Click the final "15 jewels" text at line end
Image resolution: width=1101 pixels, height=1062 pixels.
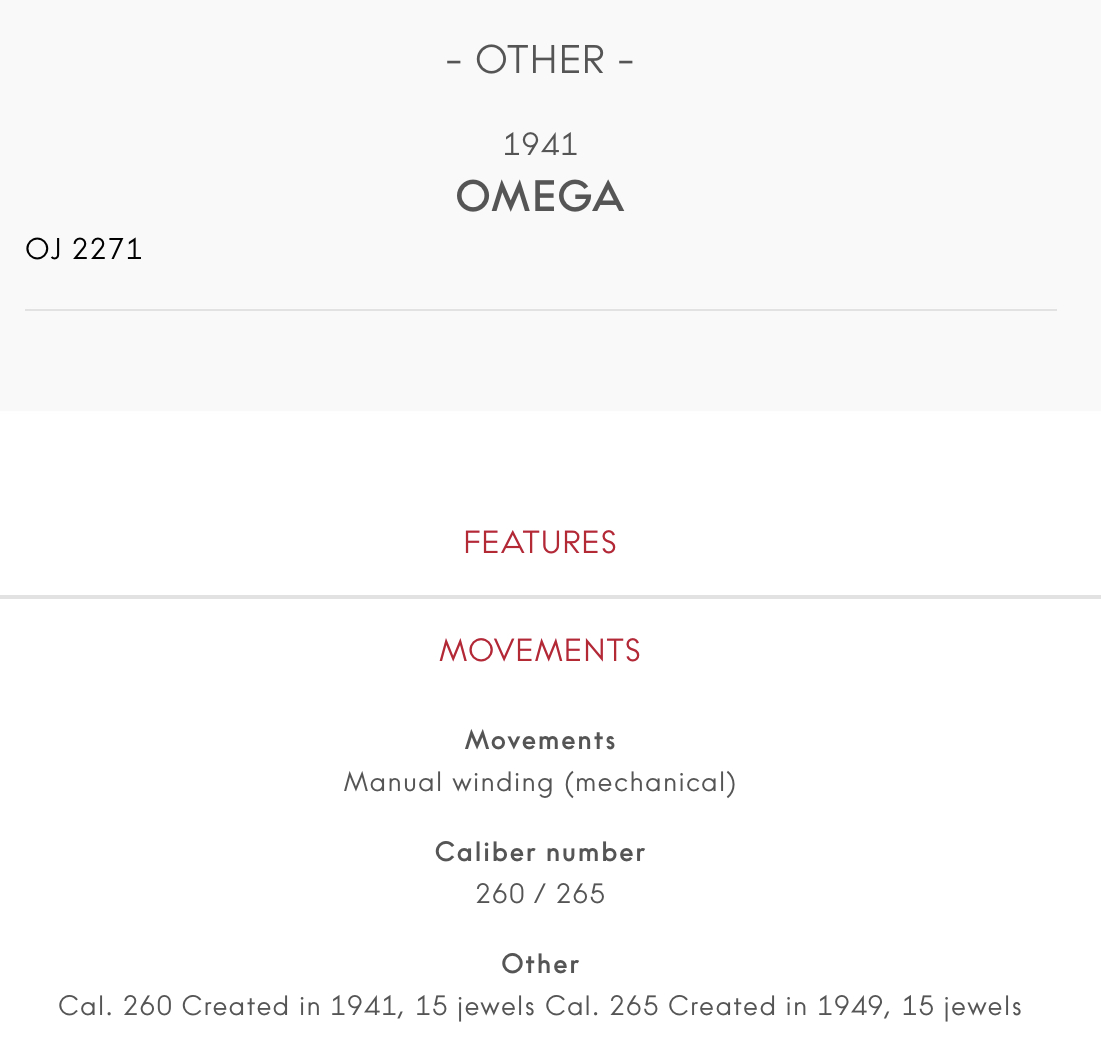pos(962,1006)
